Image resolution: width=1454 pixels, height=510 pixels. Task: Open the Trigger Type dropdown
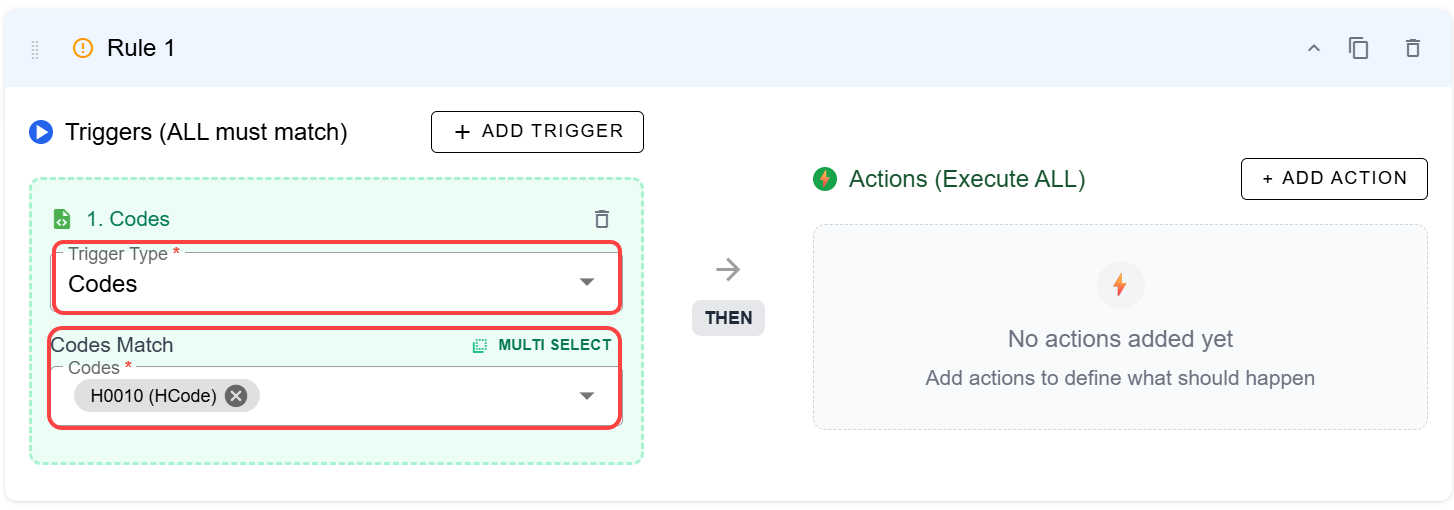point(587,283)
